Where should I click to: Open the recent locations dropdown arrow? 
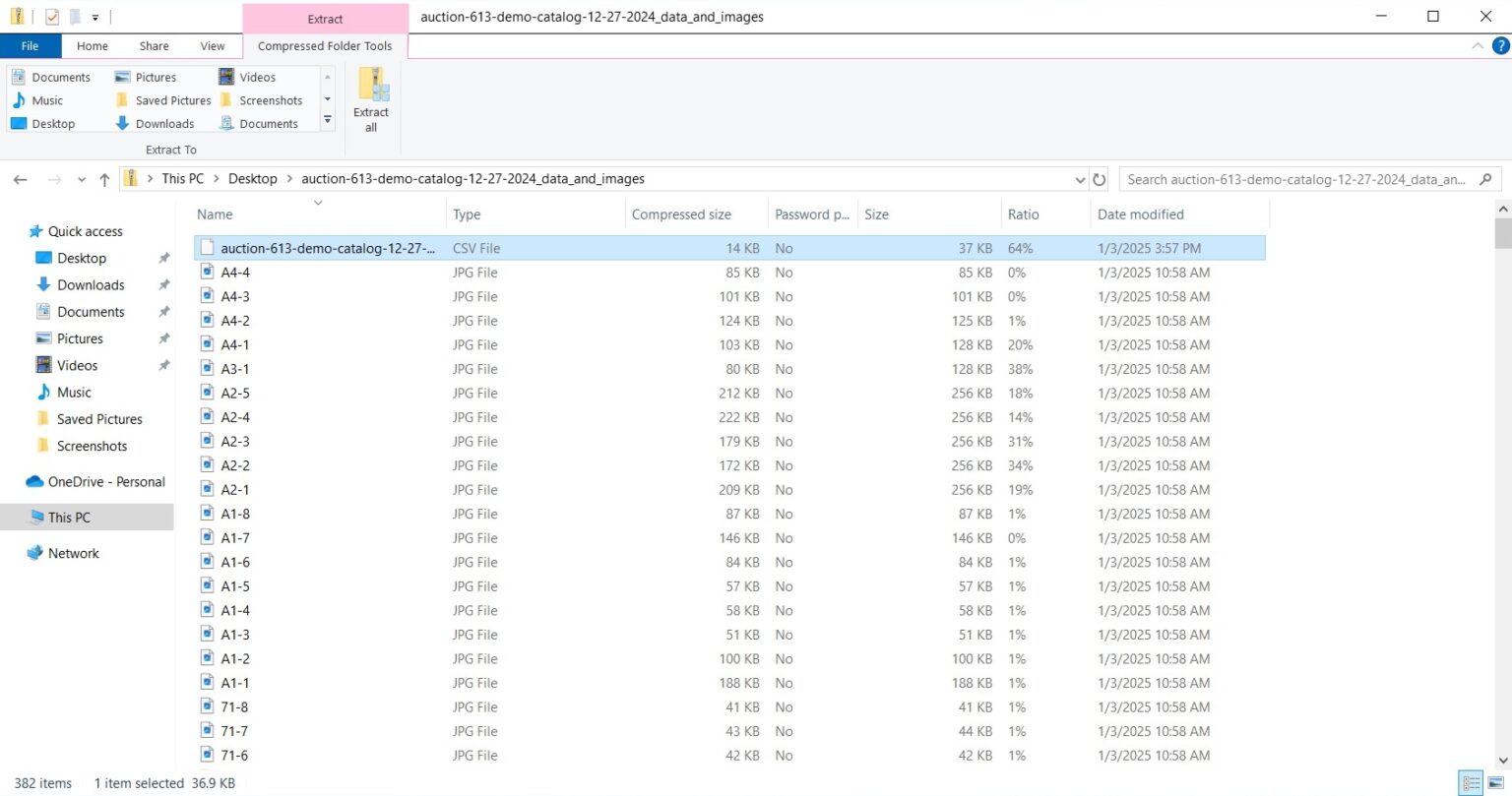click(82, 179)
